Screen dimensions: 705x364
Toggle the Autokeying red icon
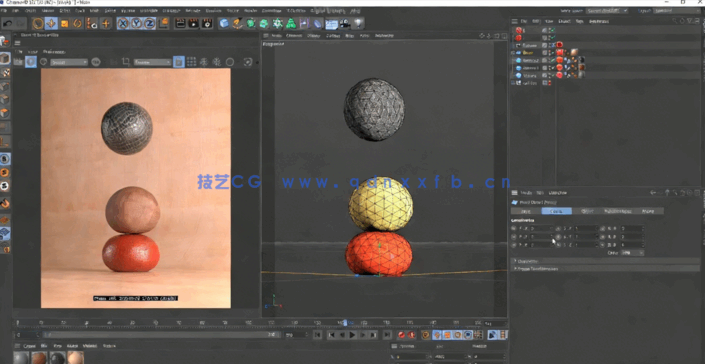411,335
